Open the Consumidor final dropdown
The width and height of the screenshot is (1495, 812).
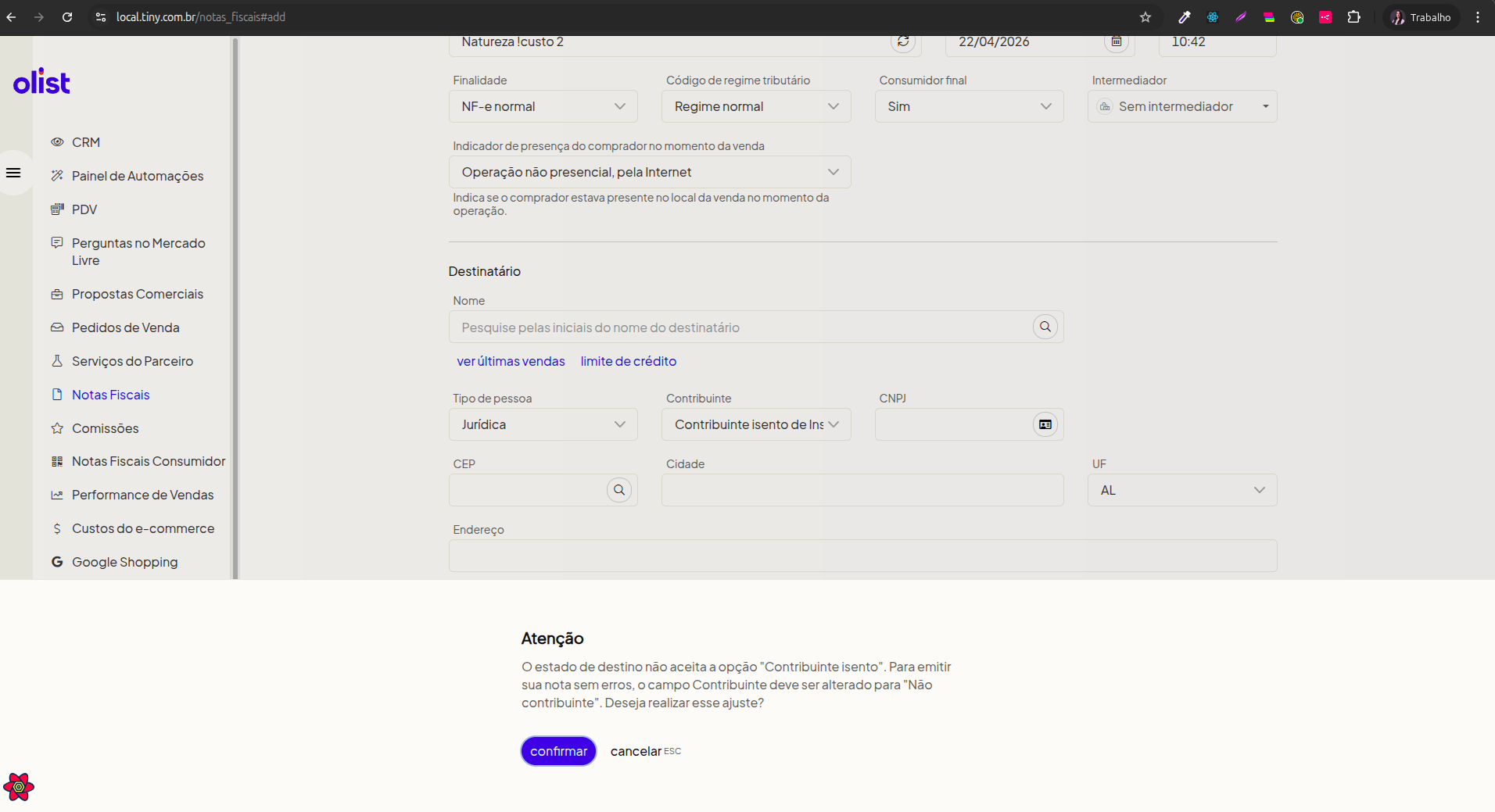pyautogui.click(x=970, y=106)
